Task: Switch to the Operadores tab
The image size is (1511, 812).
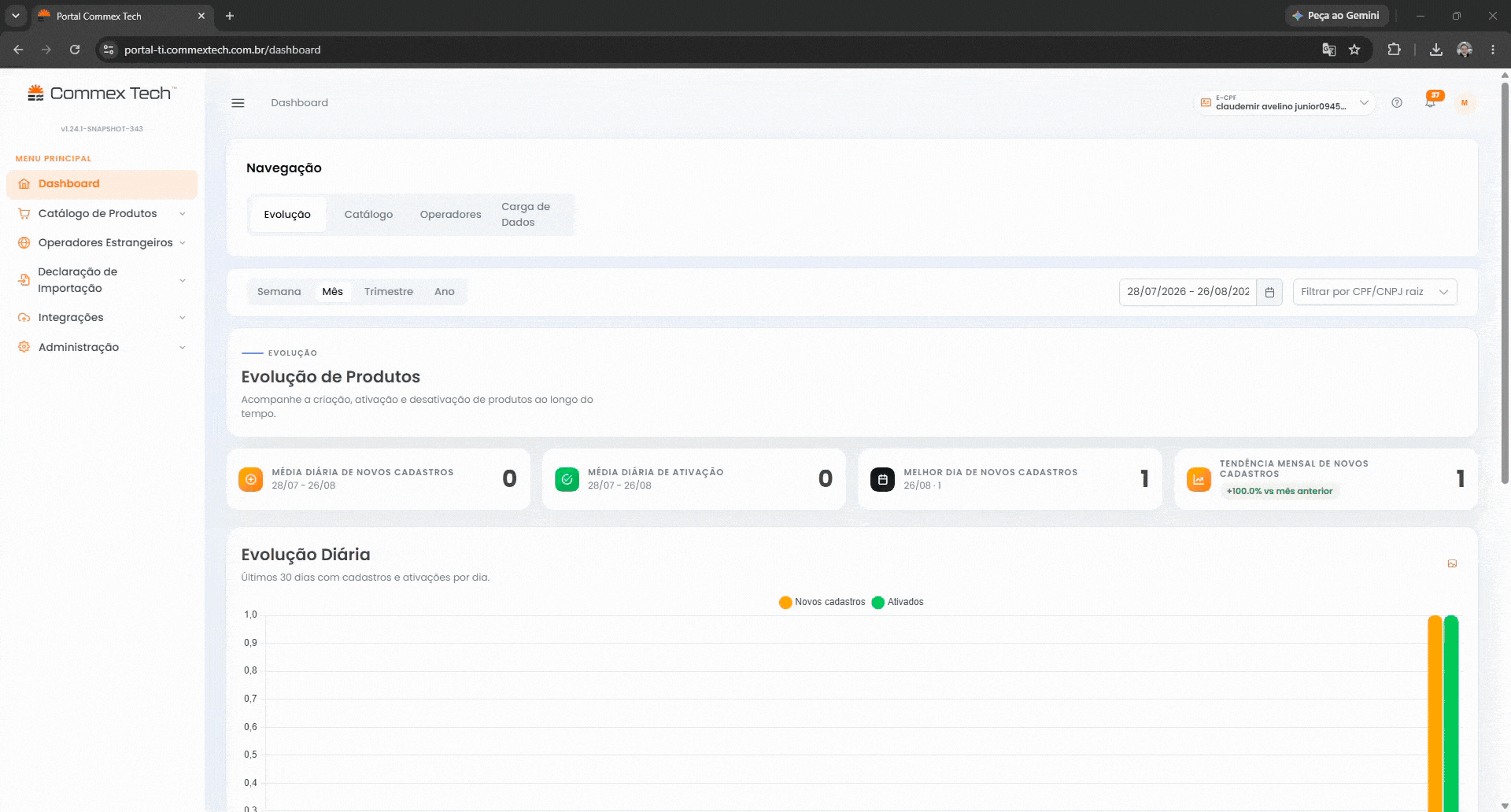Action: (450, 214)
